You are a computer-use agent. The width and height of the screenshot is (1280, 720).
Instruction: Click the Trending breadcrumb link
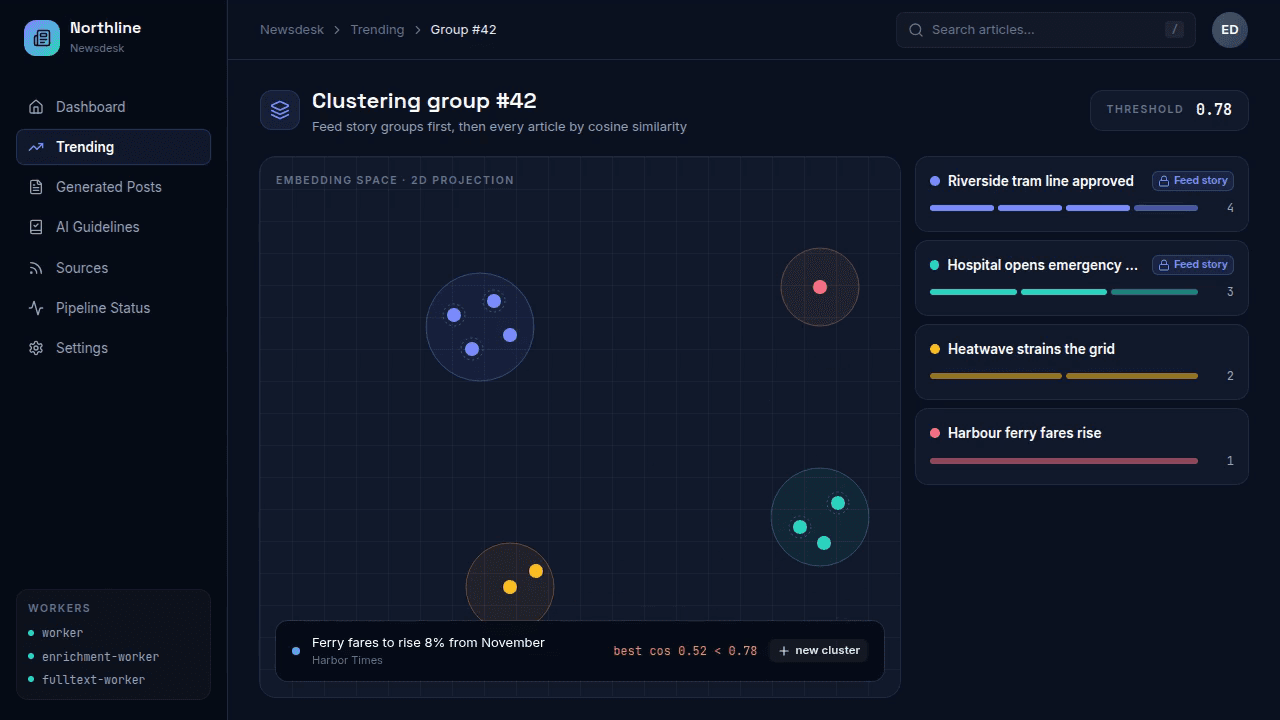coord(377,30)
